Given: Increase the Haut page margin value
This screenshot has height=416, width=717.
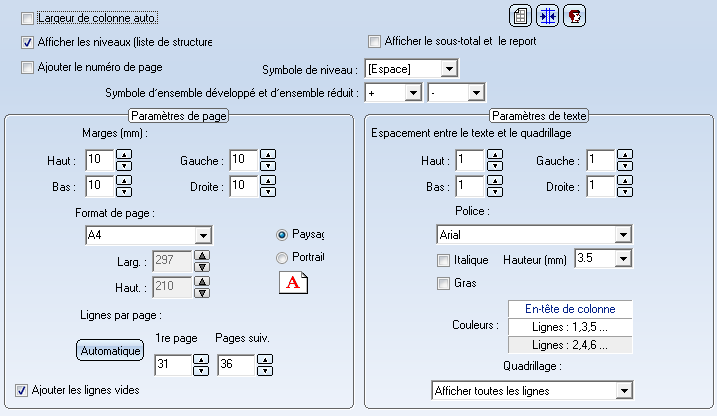Looking at the screenshot, I should coord(125,154).
